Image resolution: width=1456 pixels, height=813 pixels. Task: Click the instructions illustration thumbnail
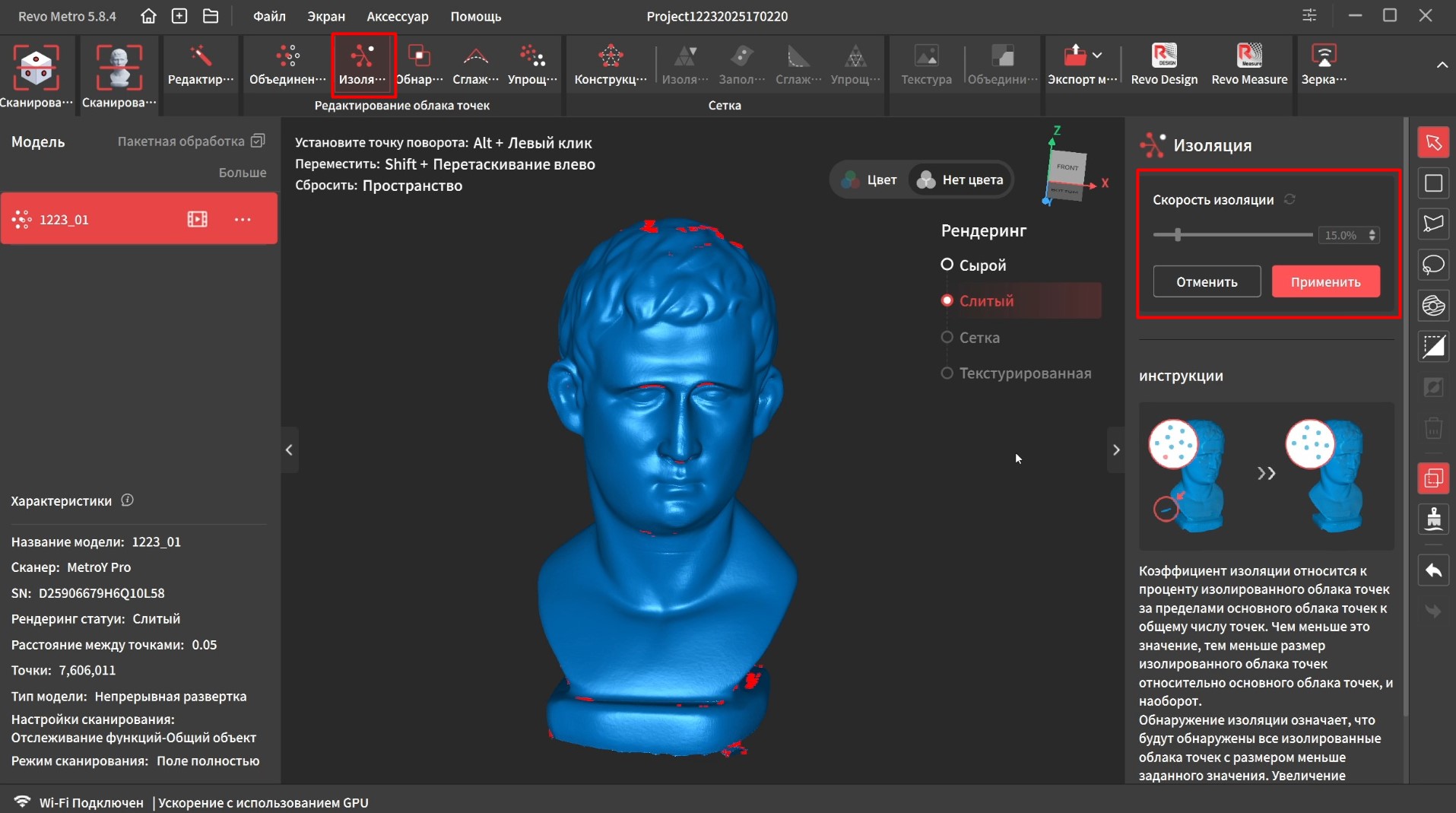click(x=1266, y=476)
